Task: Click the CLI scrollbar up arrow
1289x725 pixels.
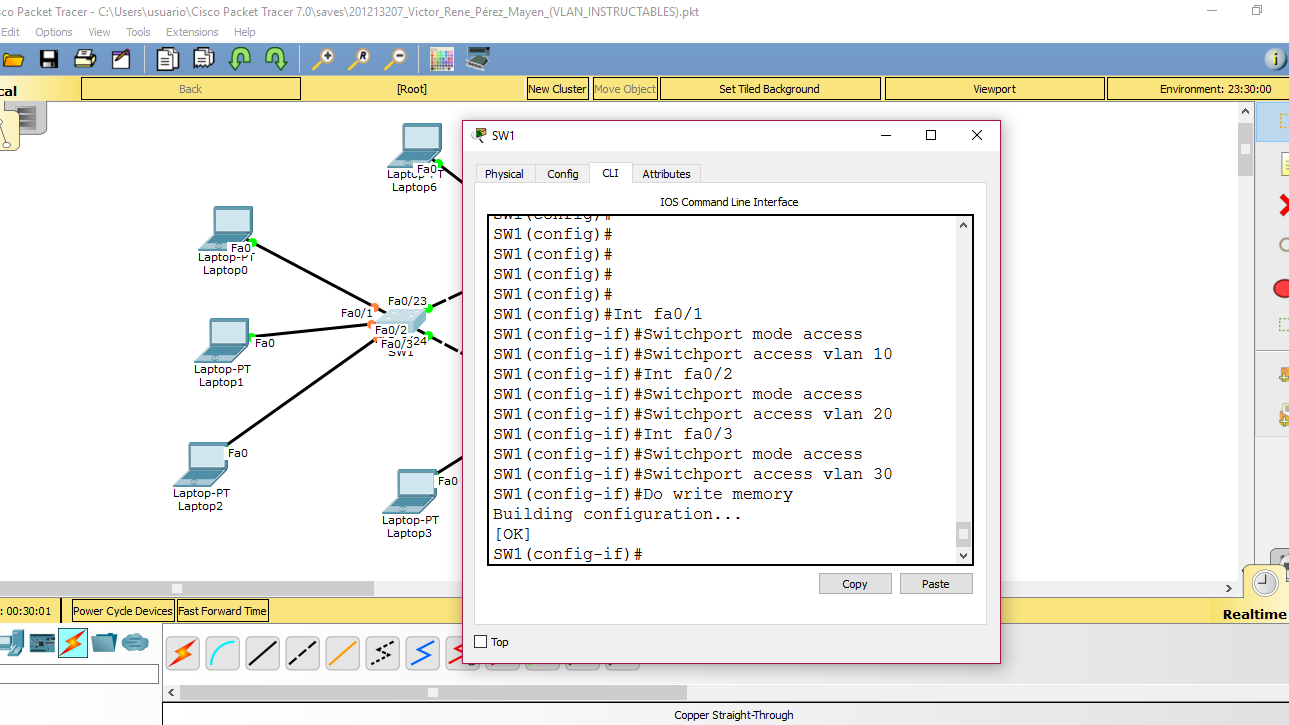Action: click(x=964, y=225)
